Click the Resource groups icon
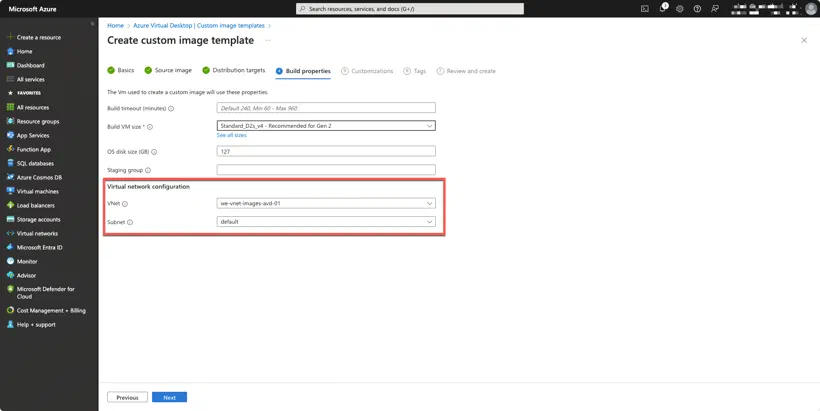 pos(10,121)
